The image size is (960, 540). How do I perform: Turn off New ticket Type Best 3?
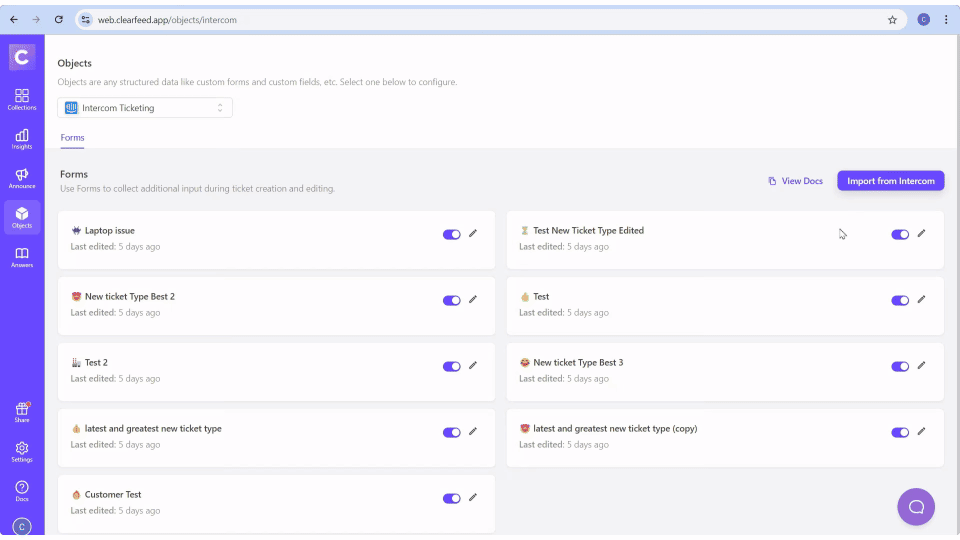click(x=900, y=366)
